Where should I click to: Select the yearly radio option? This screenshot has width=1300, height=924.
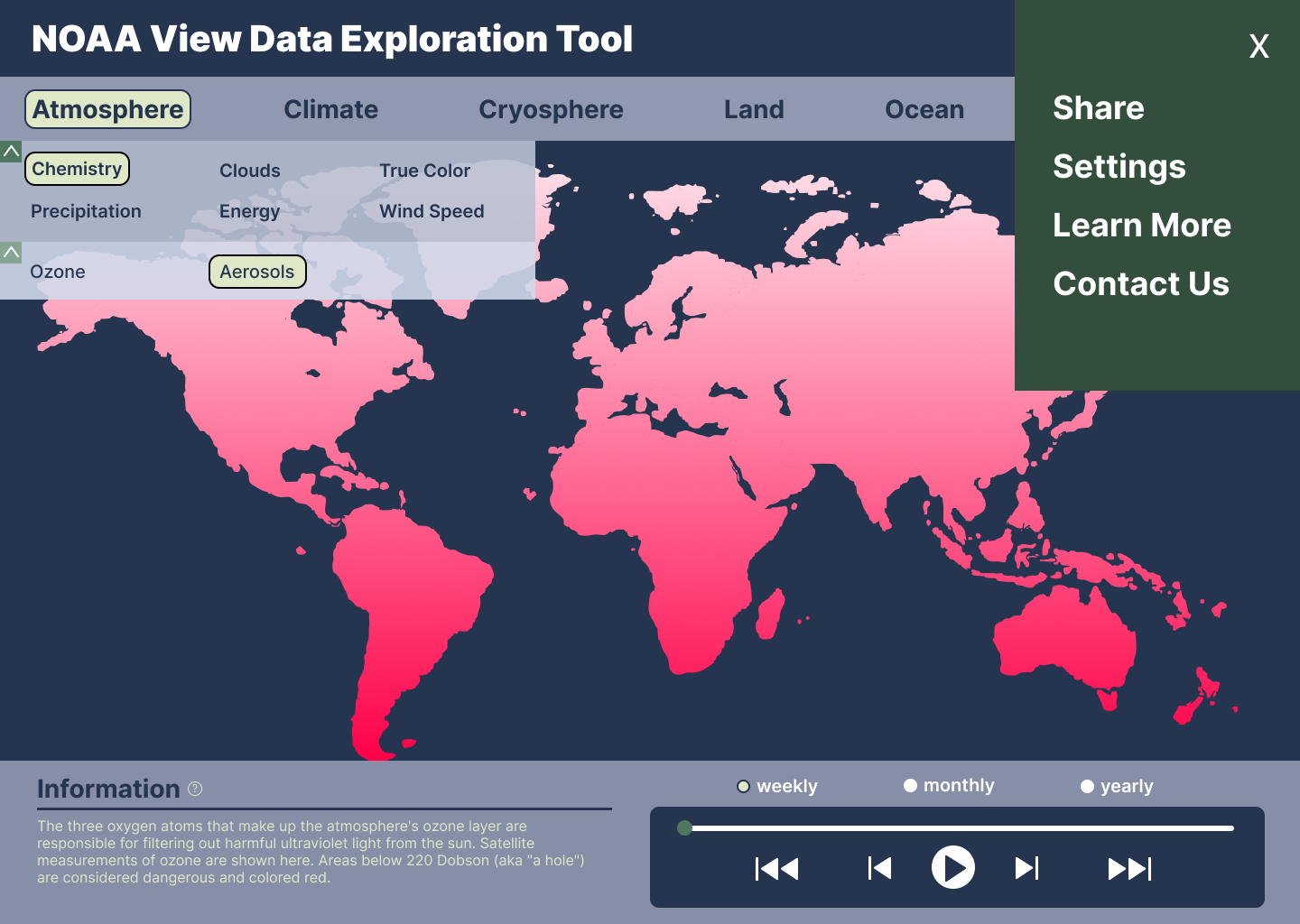tap(1087, 787)
